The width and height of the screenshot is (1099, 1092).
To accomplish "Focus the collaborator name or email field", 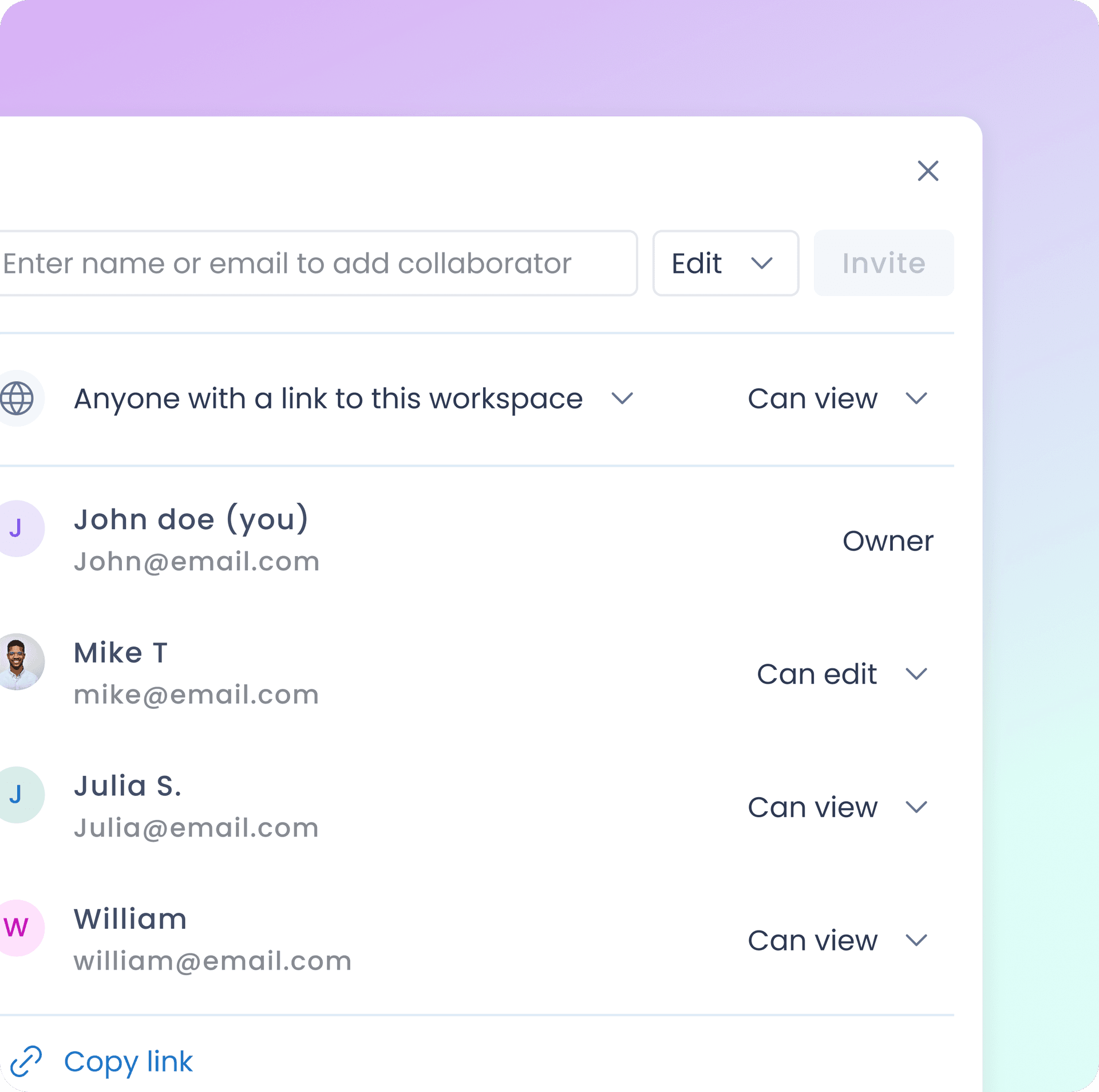I will point(318,263).
